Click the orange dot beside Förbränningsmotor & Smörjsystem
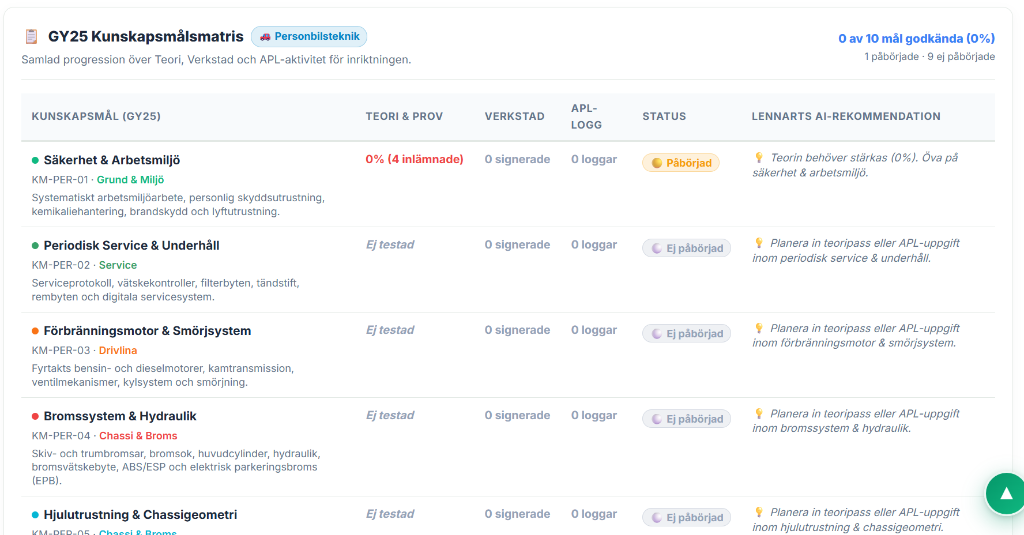 35,331
